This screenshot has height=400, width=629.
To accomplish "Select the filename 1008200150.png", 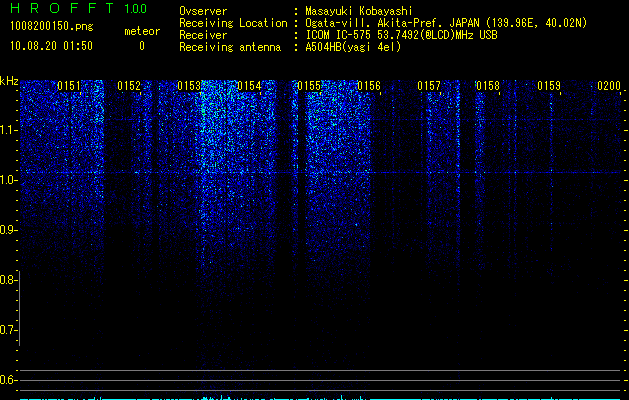I will (52, 27).
